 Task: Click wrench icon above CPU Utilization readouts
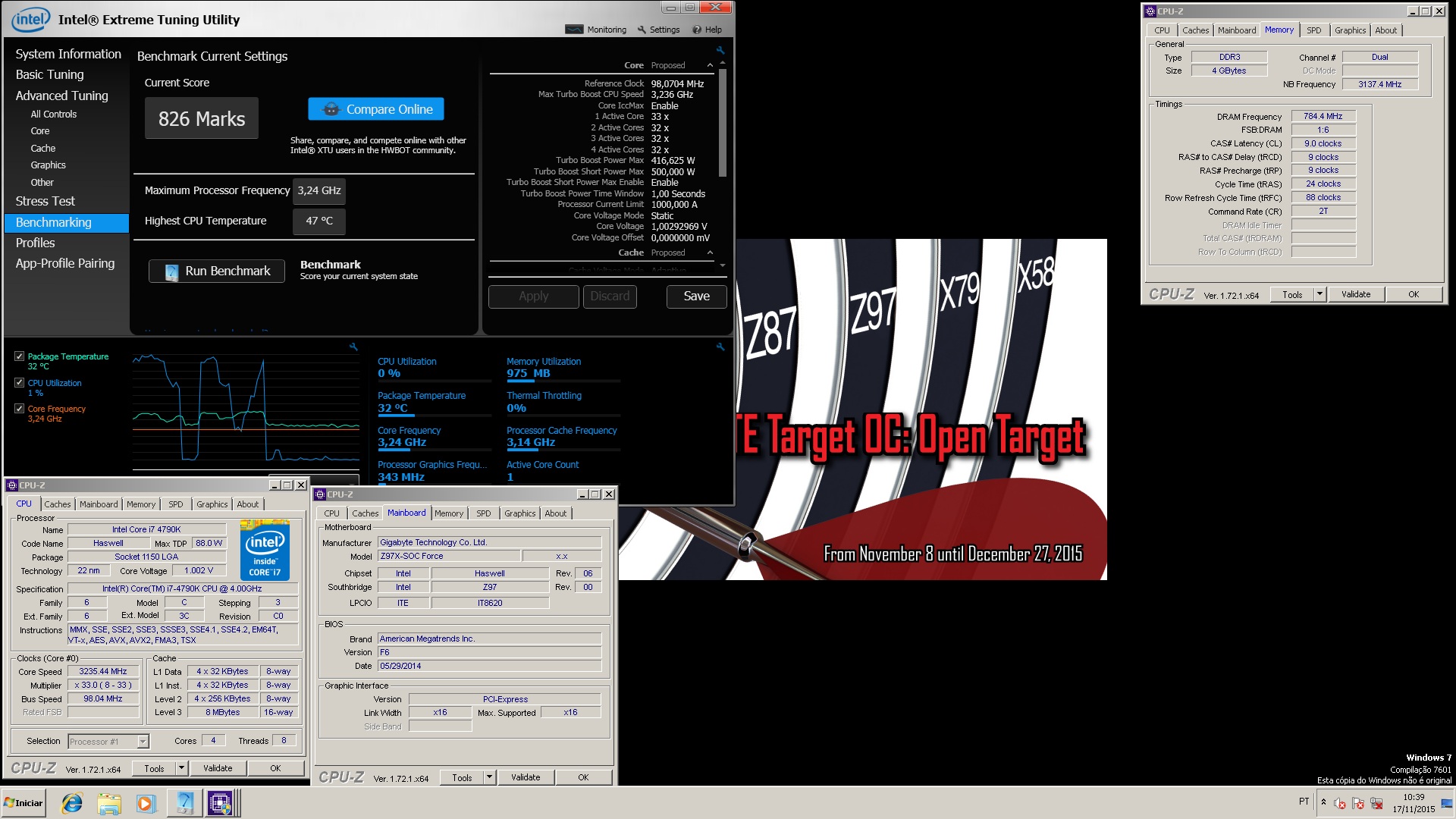click(x=720, y=347)
